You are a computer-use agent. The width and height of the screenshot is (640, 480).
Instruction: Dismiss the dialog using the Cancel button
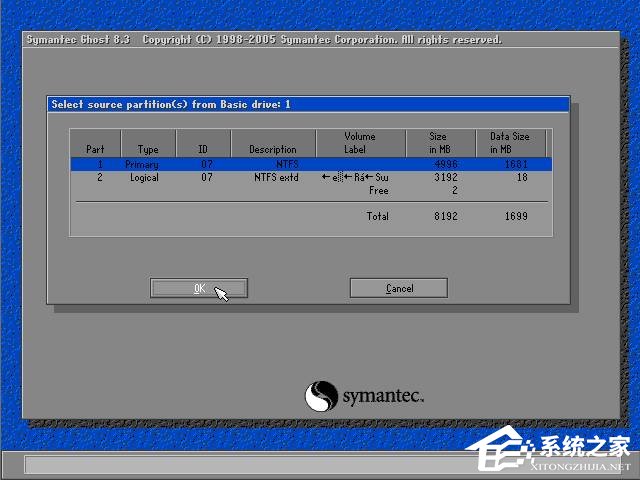click(399, 288)
